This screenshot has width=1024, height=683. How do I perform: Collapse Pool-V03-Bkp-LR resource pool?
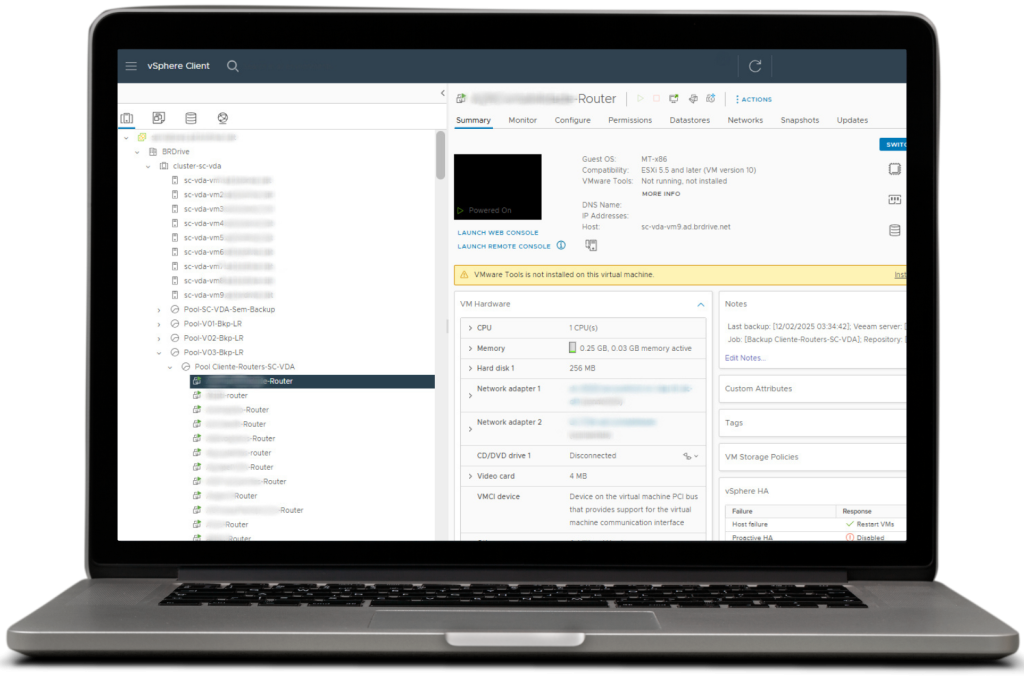(159, 353)
